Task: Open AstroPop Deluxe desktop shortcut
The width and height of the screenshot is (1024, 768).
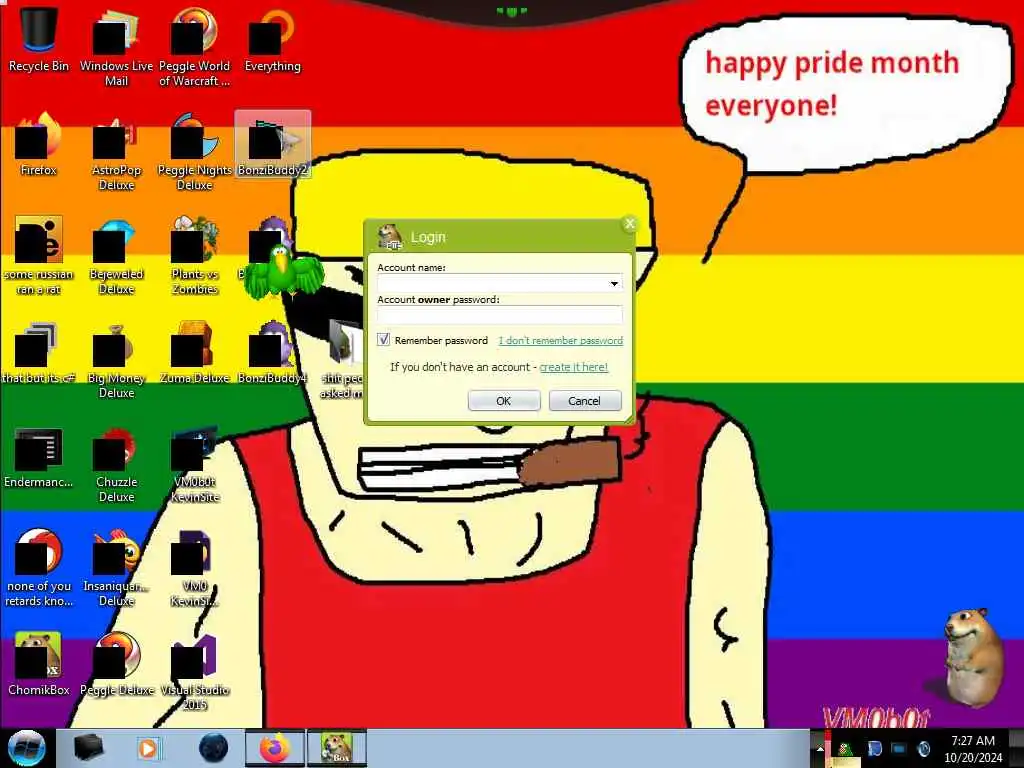Action: [116, 152]
